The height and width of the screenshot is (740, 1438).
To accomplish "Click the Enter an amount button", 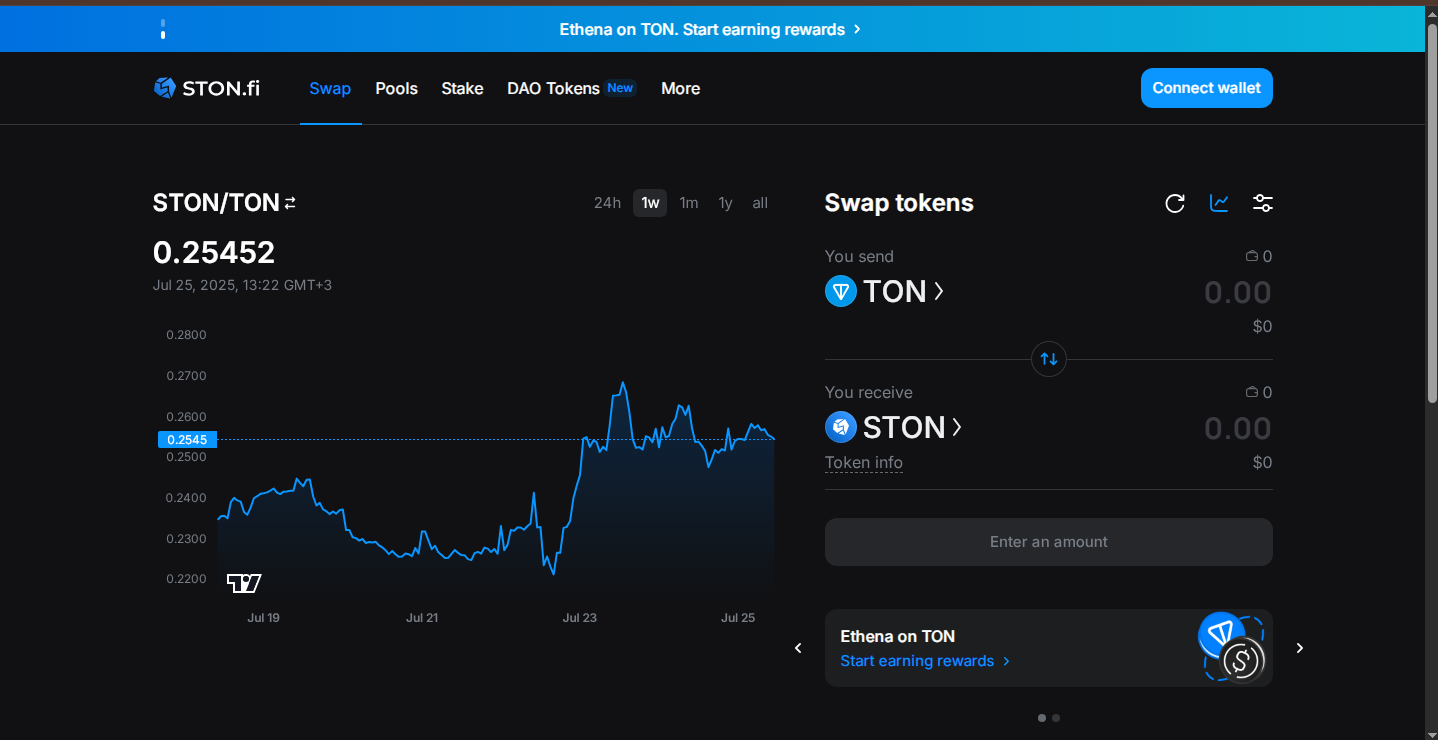I will 1049,542.
